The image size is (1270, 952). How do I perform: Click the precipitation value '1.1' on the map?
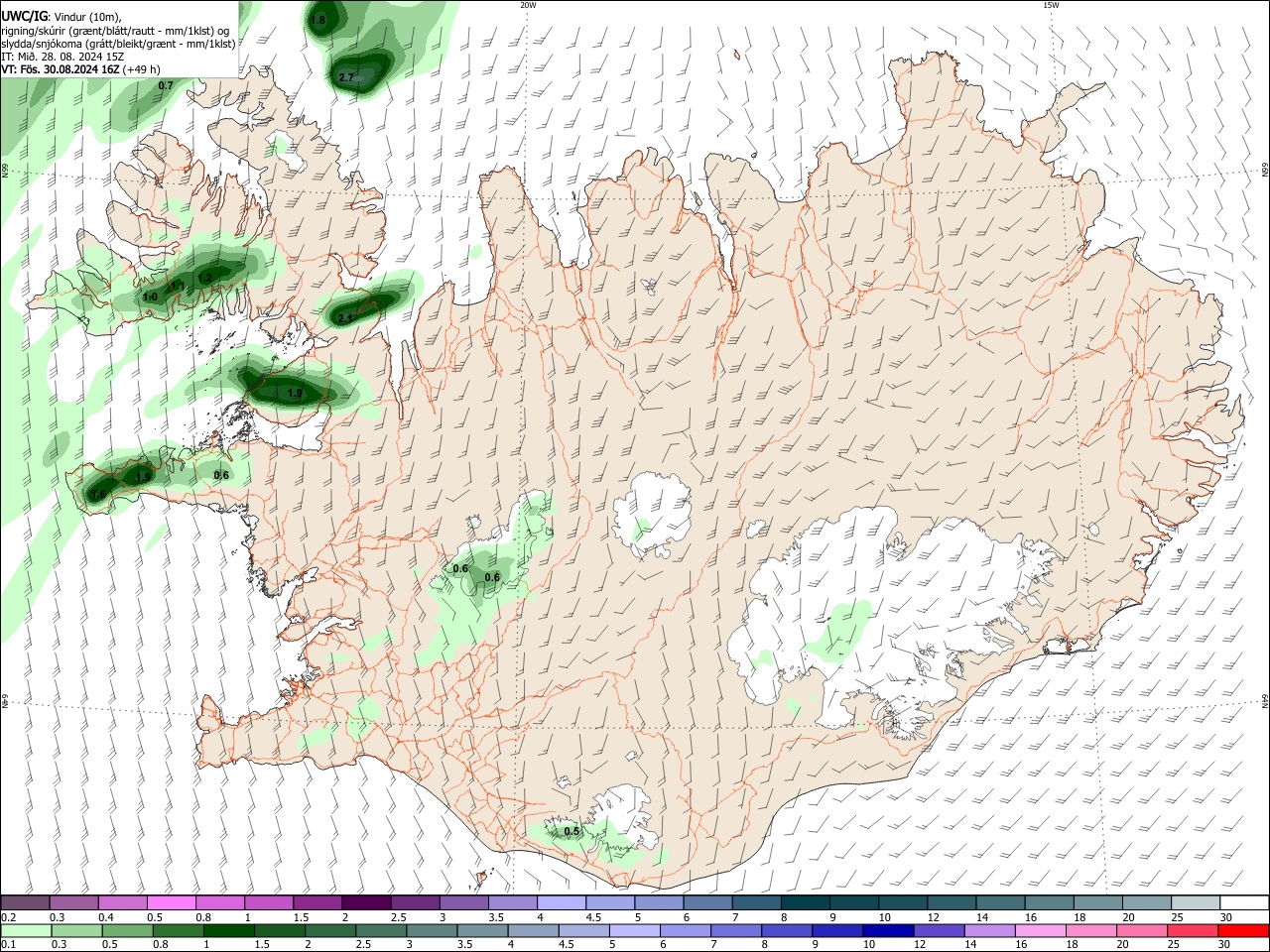pyautogui.click(x=178, y=286)
